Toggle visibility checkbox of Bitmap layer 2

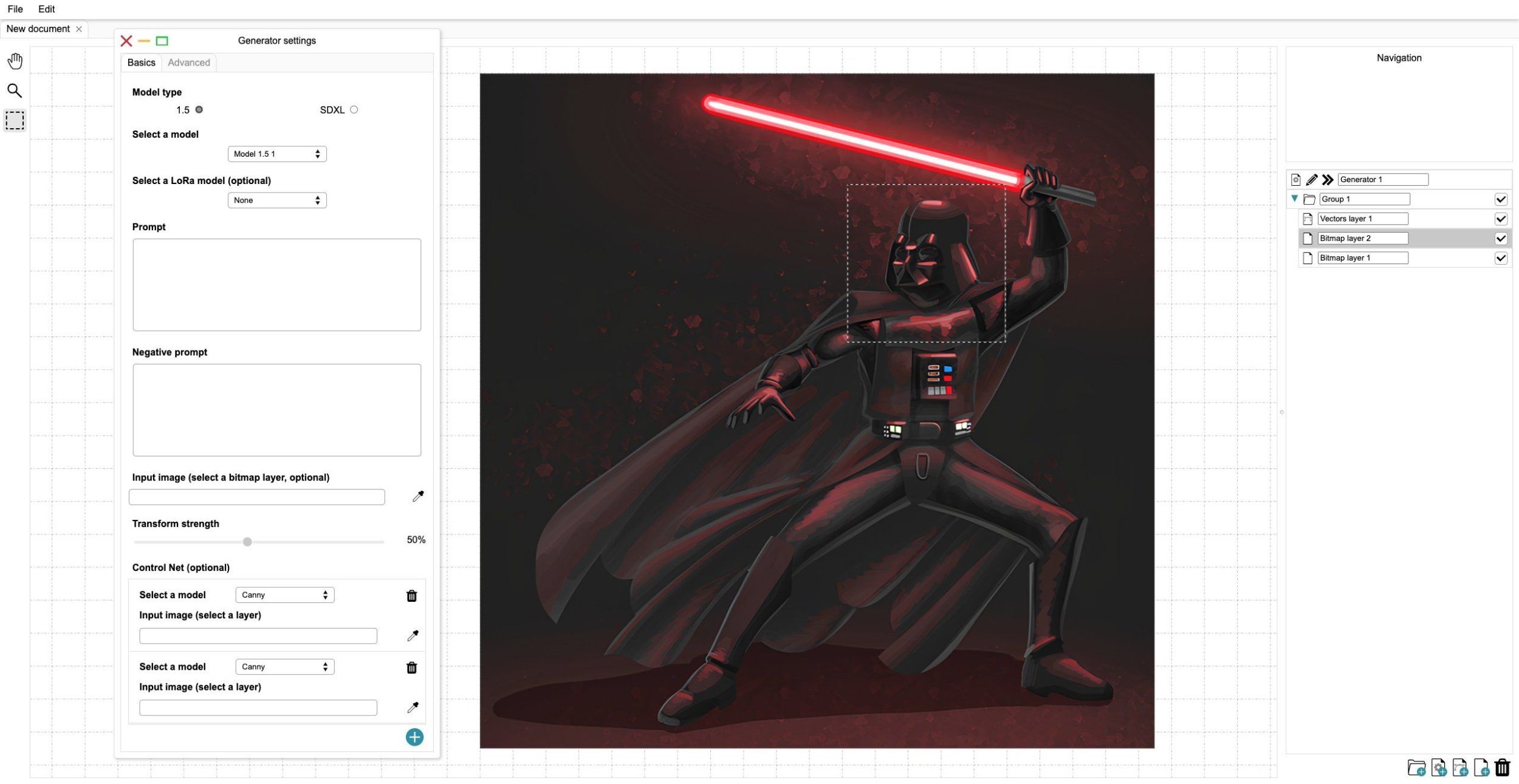coord(1500,239)
